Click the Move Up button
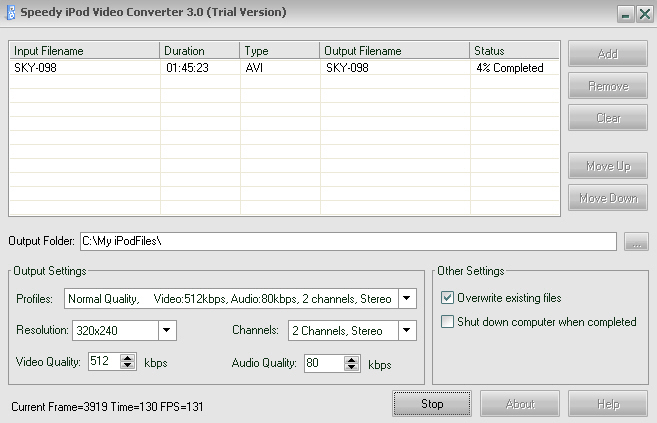The height and width of the screenshot is (423, 657). coord(608,166)
